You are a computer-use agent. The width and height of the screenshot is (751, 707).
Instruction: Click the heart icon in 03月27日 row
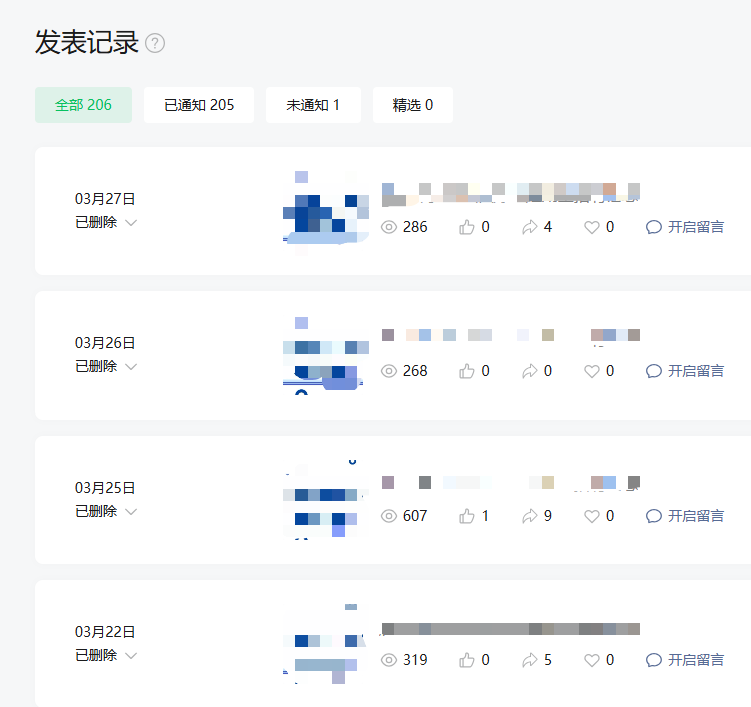pos(592,227)
